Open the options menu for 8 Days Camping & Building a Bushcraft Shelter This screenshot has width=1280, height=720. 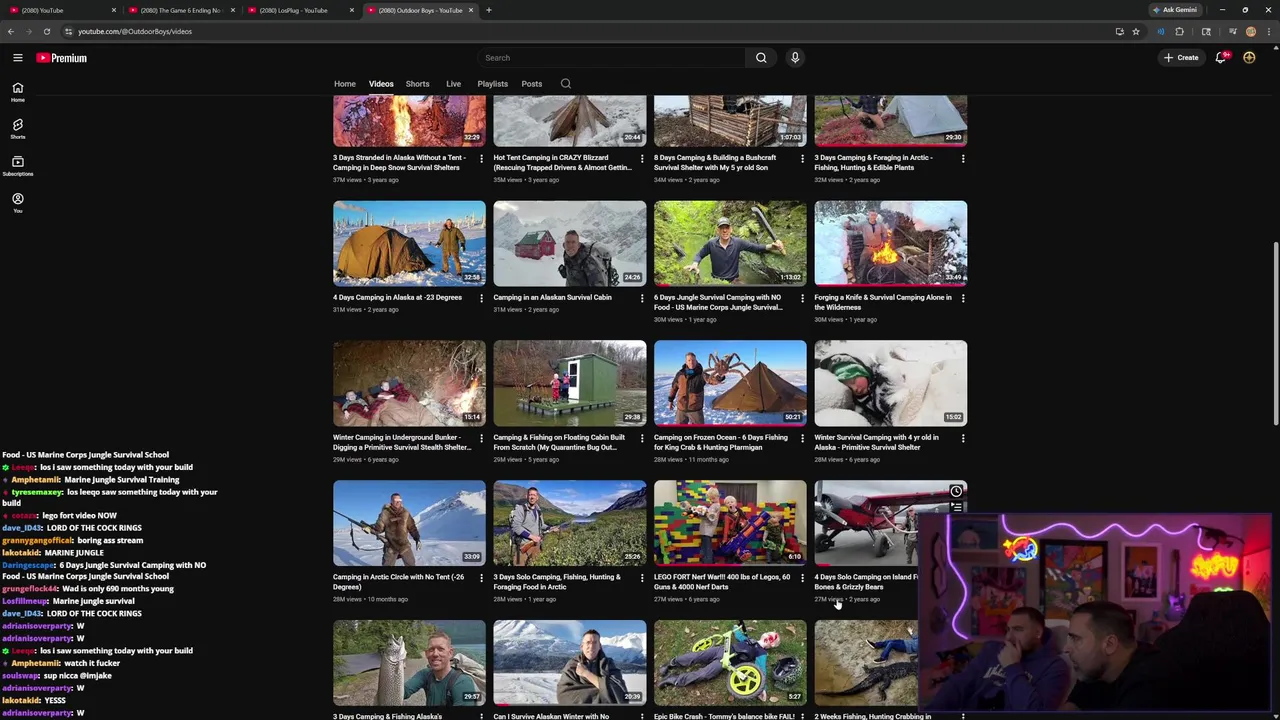pyautogui.click(x=802, y=158)
